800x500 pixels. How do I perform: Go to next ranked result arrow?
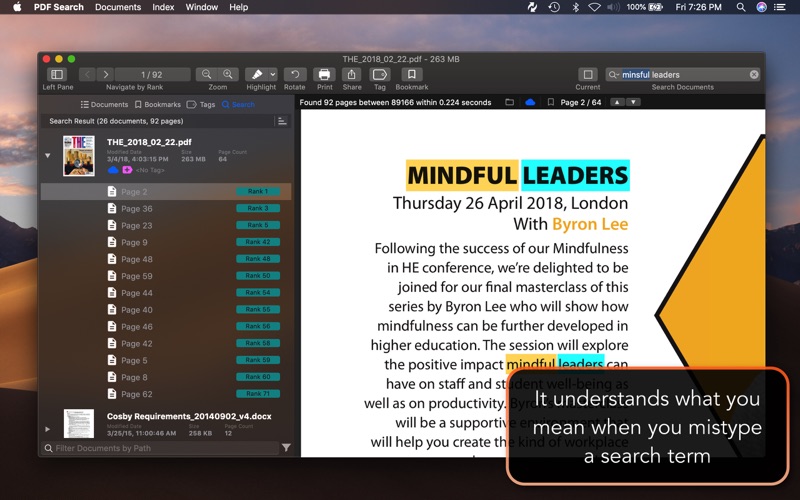pyautogui.click(x=106, y=74)
